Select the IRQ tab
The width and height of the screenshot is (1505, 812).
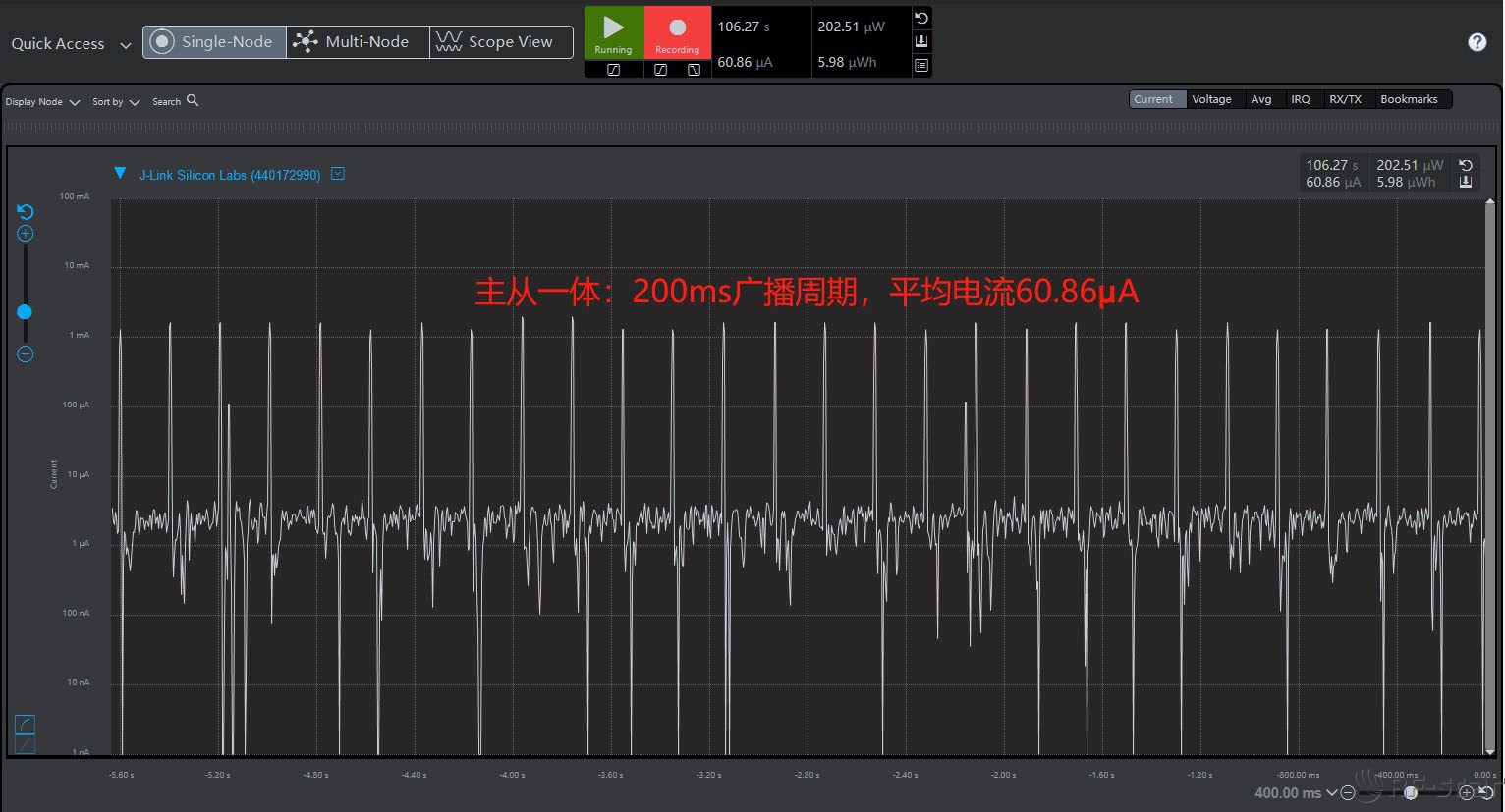tap(1300, 99)
